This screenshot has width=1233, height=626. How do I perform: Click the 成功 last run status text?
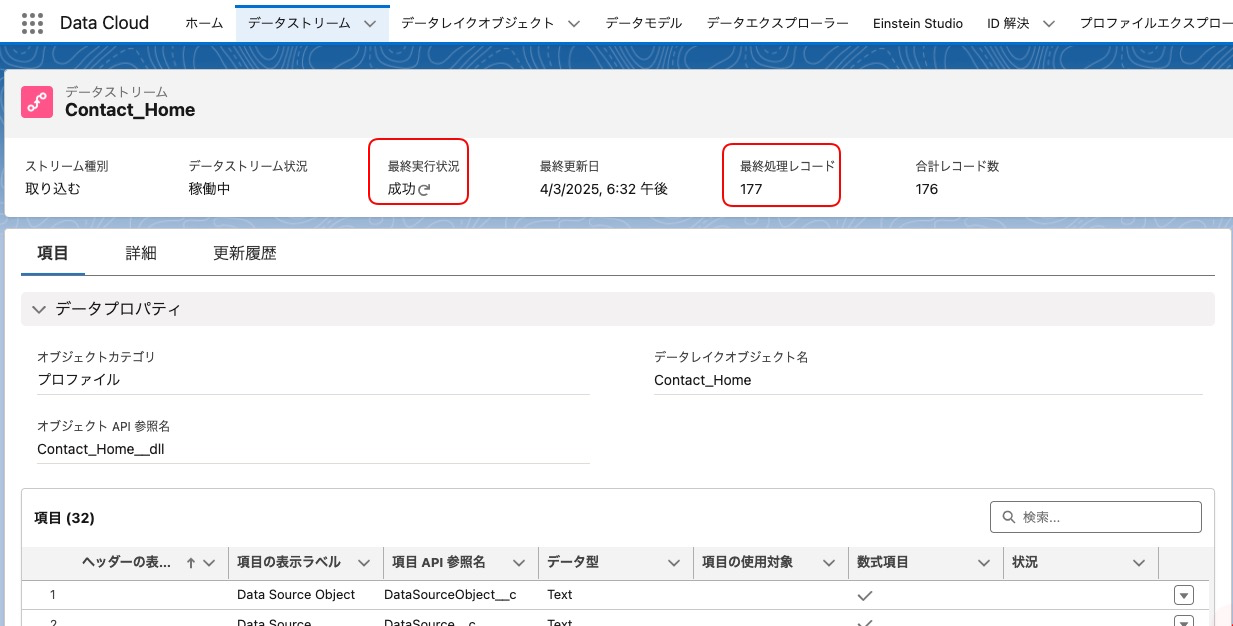[x=401, y=189]
